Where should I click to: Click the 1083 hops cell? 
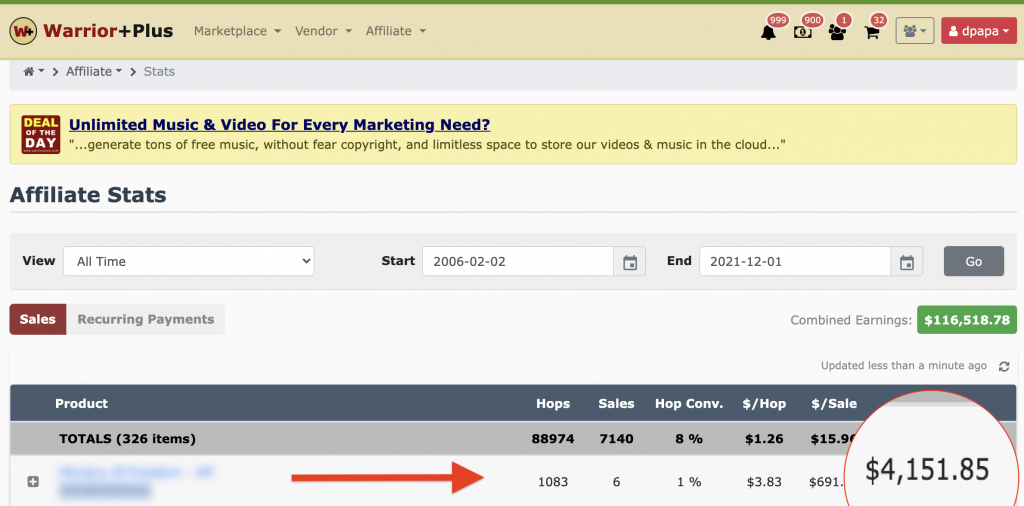click(553, 482)
